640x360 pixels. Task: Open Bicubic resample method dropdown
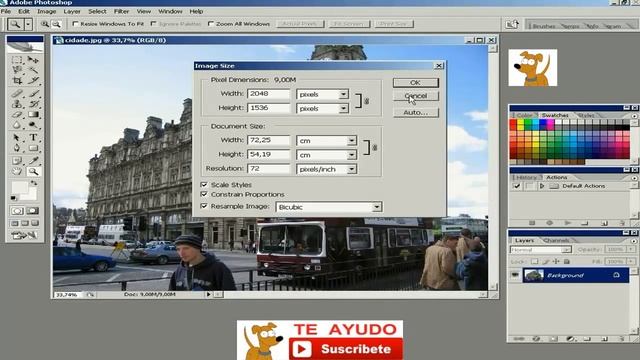point(377,207)
